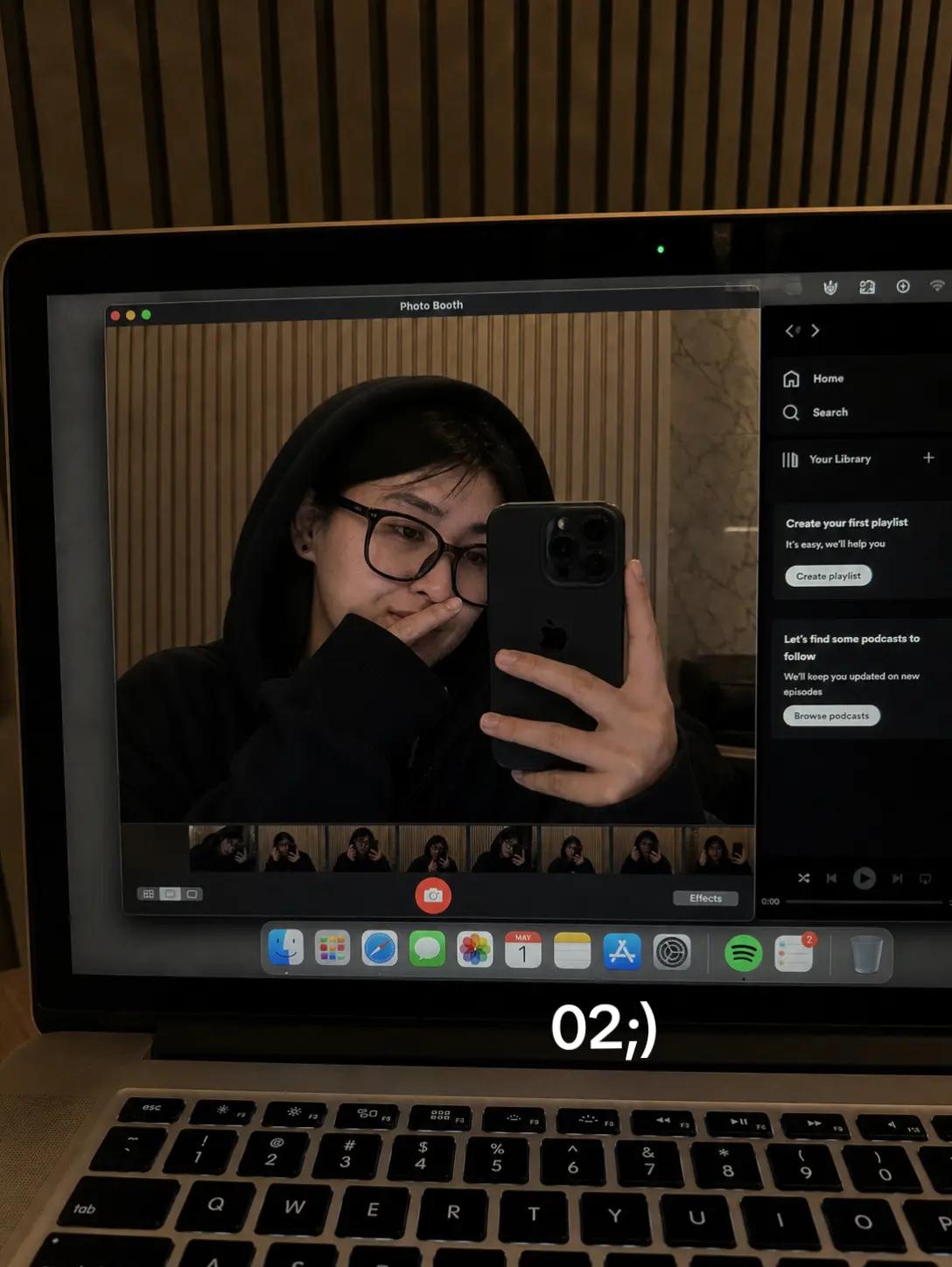The width and height of the screenshot is (952, 1267).
Task: Click the Browse podcasts button
Action: [831, 716]
